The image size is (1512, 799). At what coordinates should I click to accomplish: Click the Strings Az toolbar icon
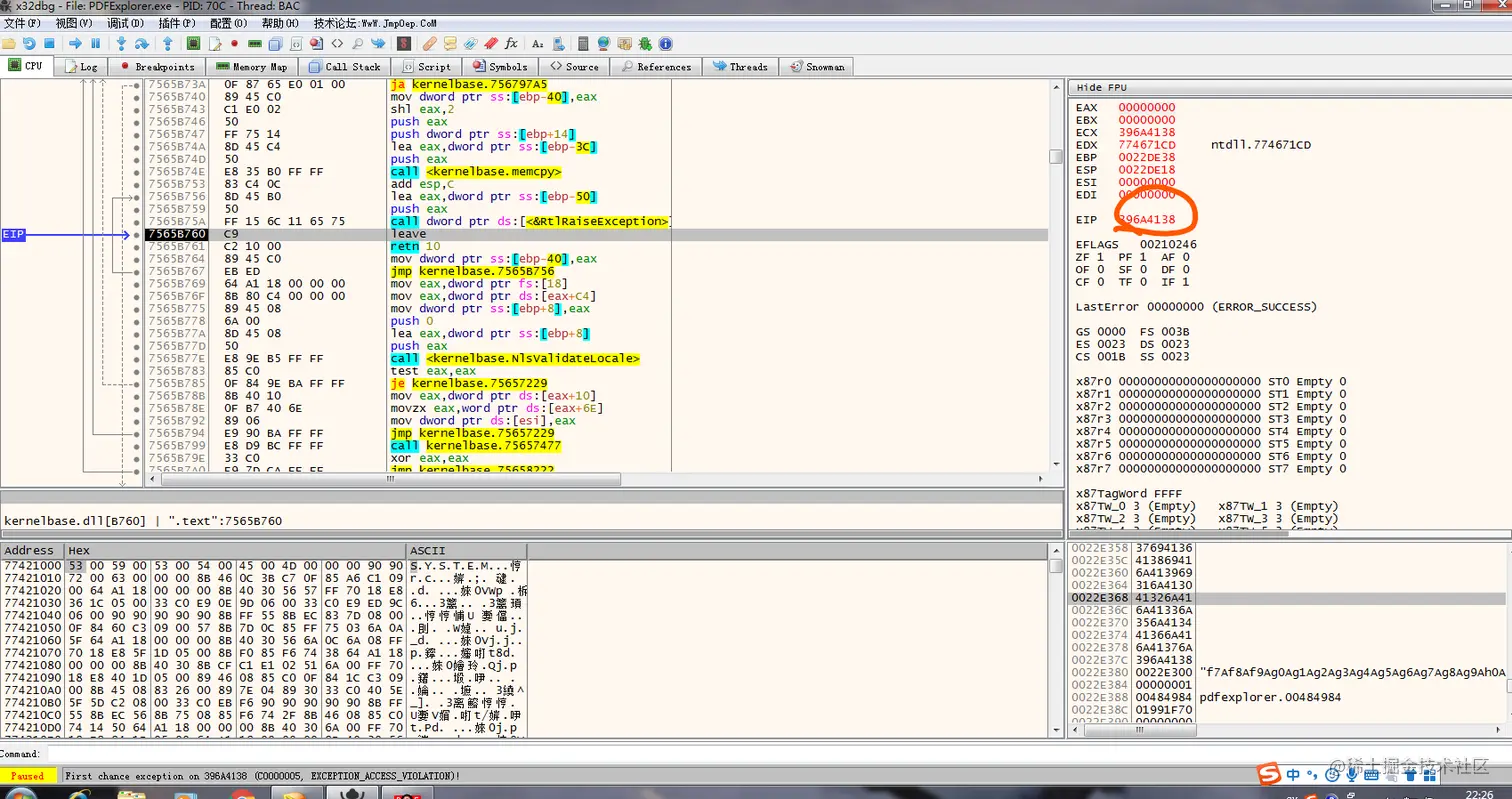537,43
